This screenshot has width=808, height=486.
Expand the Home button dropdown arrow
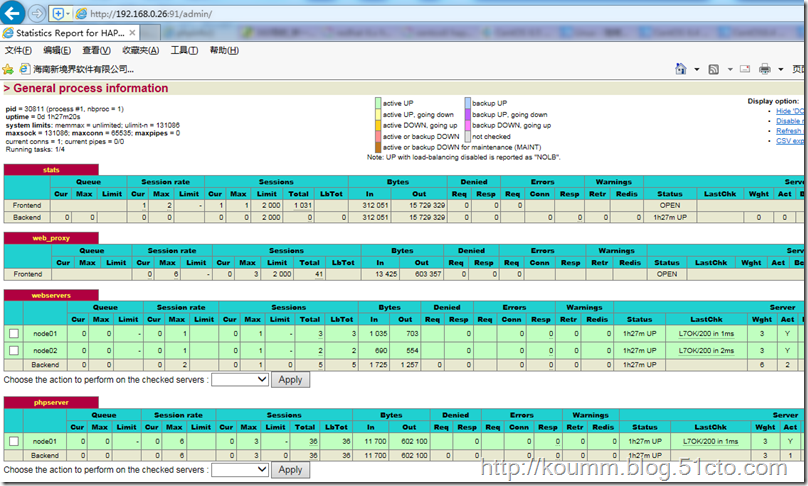(x=697, y=69)
